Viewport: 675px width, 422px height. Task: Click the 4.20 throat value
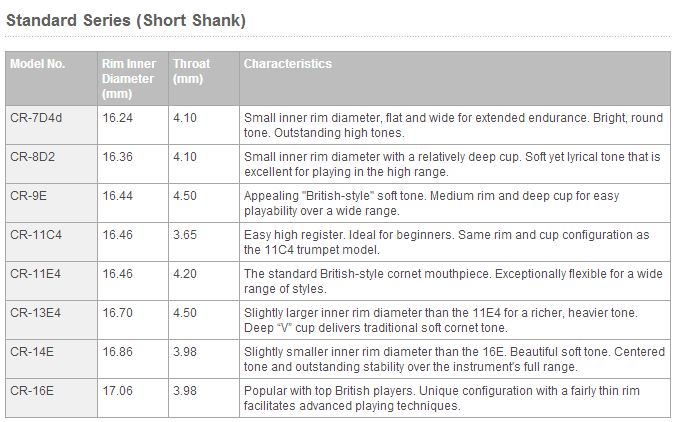(185, 274)
